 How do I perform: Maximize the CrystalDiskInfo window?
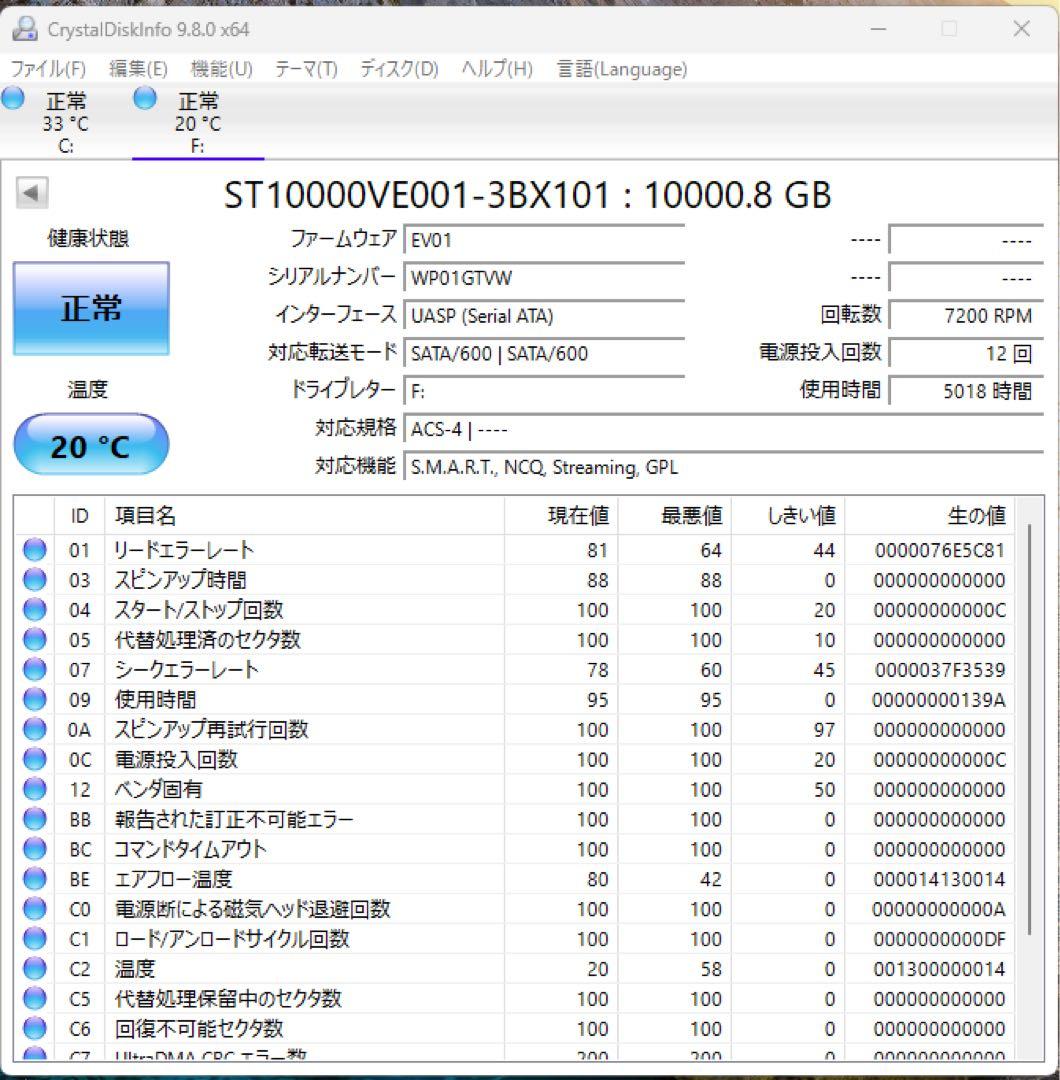click(949, 29)
